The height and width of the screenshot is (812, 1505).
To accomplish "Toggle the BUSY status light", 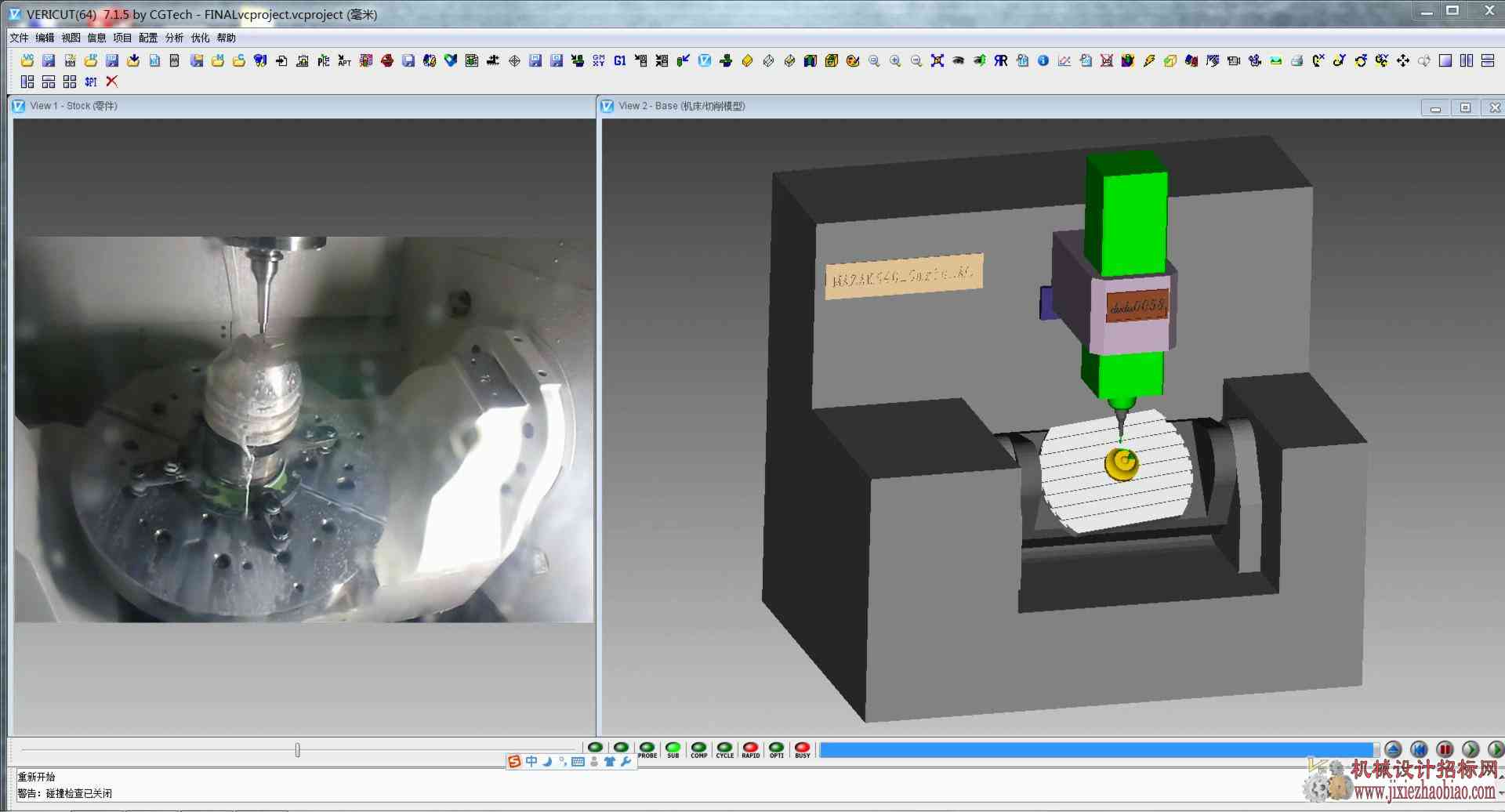I will point(803,749).
